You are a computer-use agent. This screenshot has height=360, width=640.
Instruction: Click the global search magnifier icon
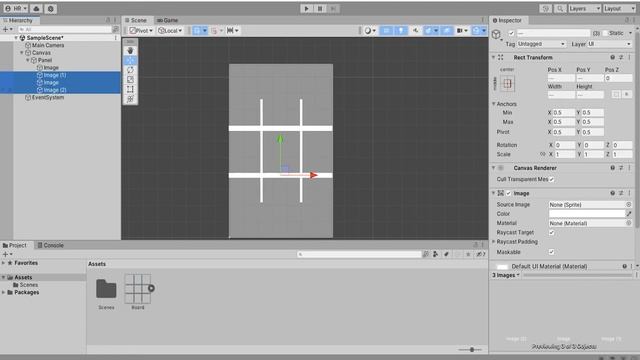[x=560, y=9]
